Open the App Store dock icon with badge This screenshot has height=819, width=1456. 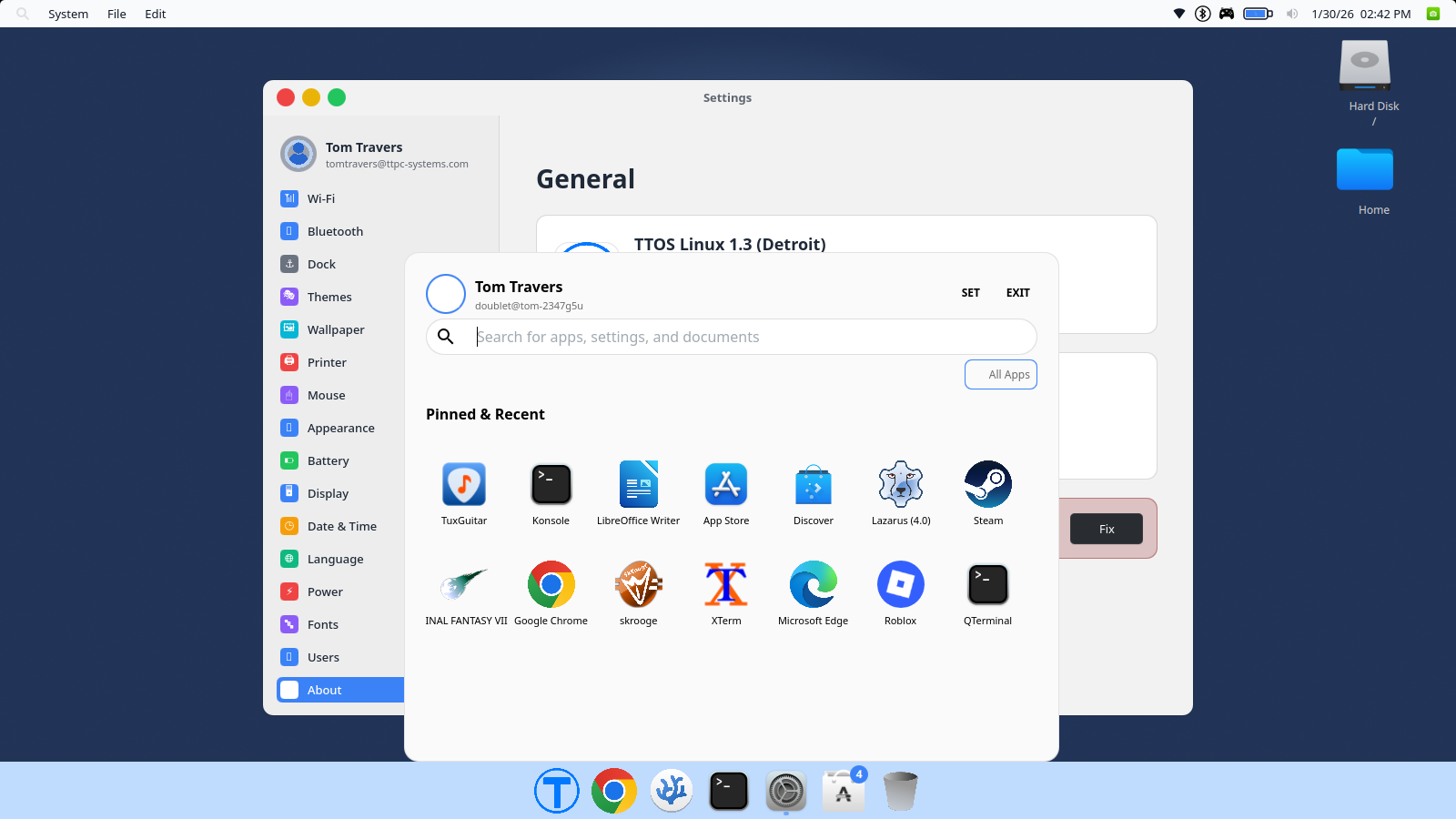[x=844, y=789]
